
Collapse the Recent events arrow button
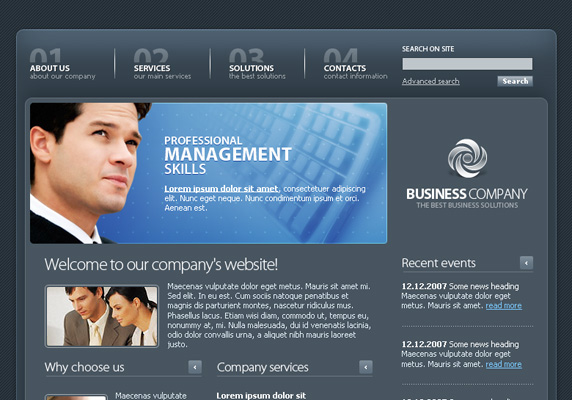coord(526,263)
